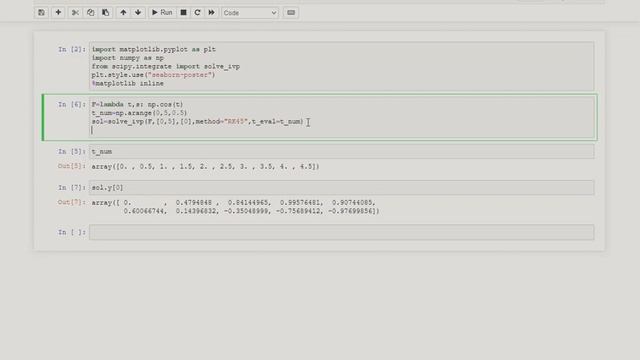Select the t_num input cell In [5]
Image resolution: width=640 pixels, height=360 pixels.
[x=342, y=151]
